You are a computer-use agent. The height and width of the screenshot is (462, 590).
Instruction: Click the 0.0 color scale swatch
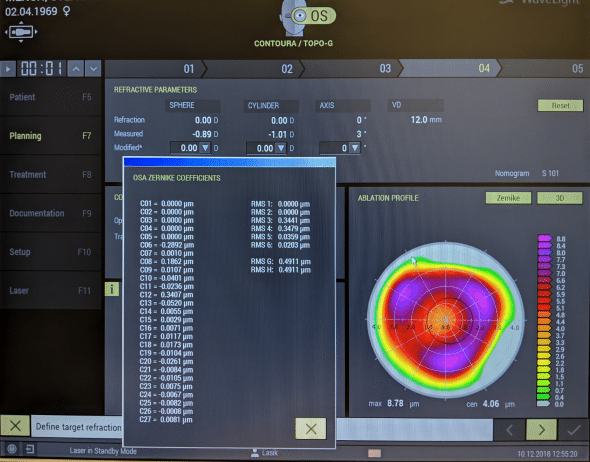[x=543, y=404]
